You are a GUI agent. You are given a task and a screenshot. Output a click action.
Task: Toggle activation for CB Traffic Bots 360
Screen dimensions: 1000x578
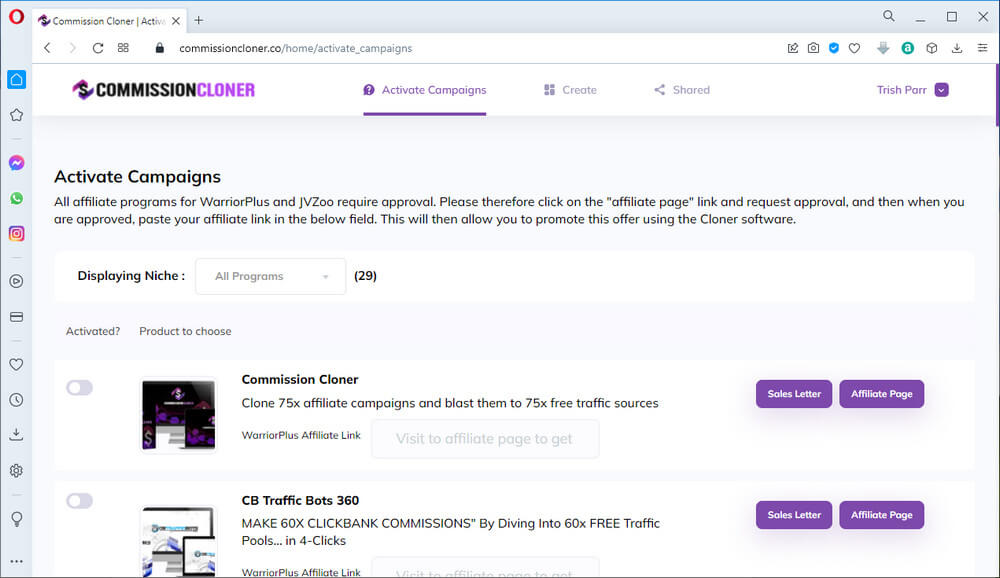point(80,501)
